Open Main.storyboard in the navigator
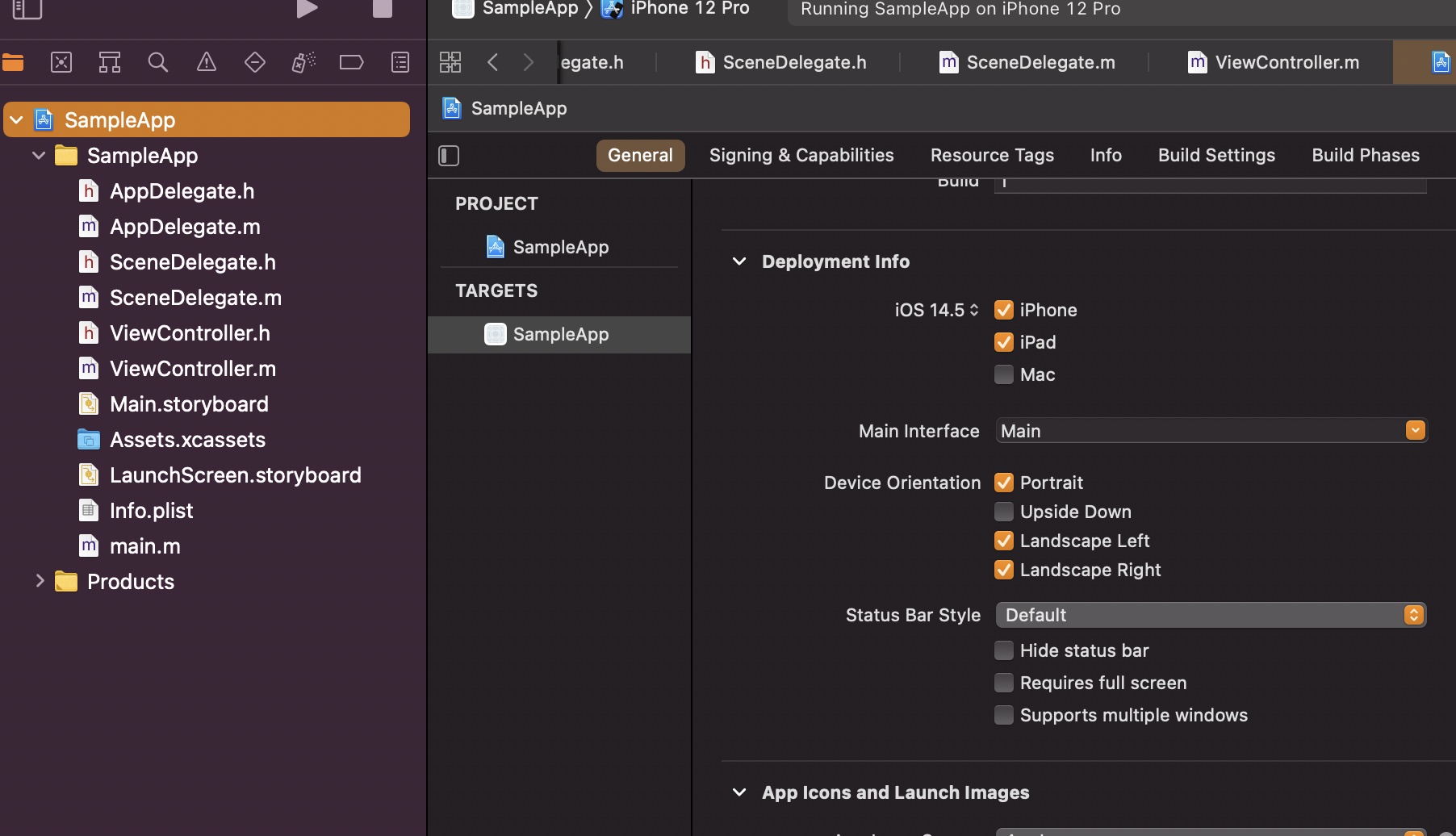 [x=189, y=404]
